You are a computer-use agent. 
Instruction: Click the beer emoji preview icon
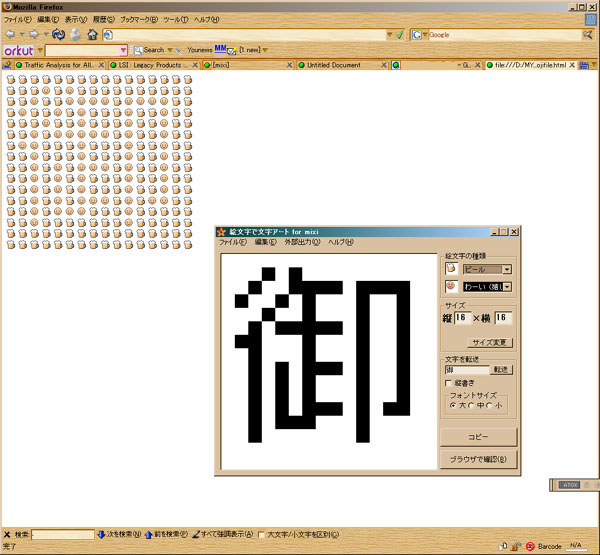point(452,268)
